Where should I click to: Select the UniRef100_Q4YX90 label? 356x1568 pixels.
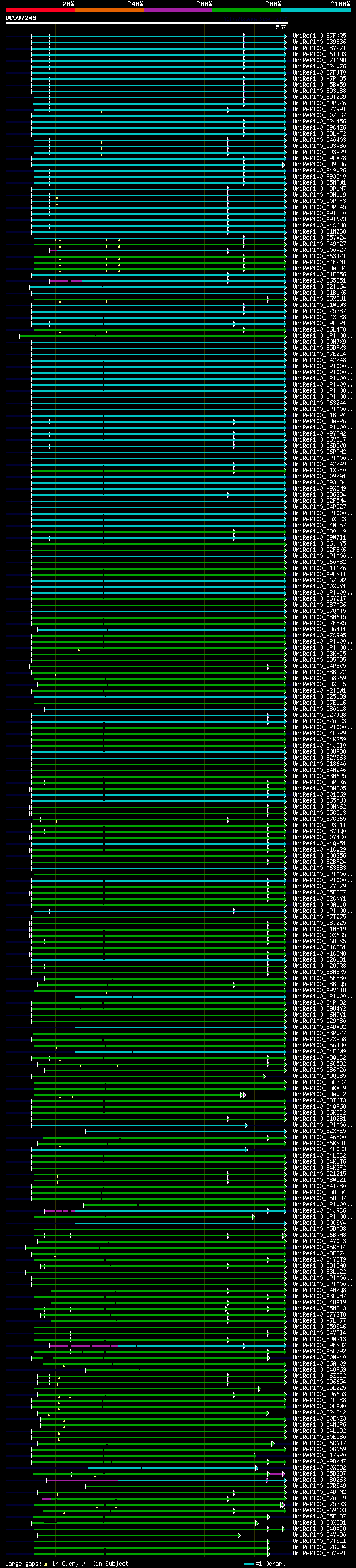pyautogui.click(x=319, y=1535)
